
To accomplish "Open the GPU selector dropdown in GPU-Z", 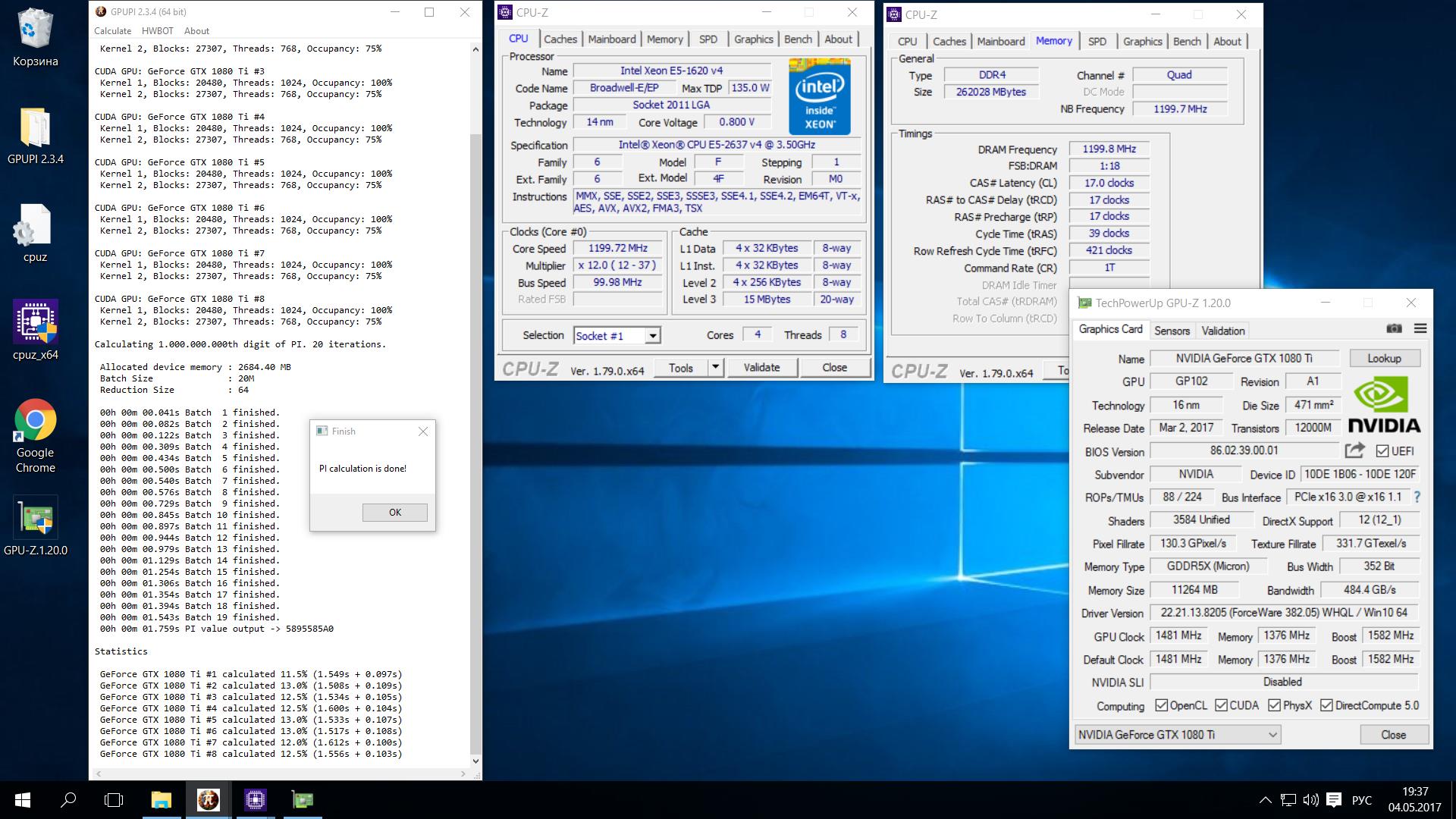I will (x=1178, y=734).
